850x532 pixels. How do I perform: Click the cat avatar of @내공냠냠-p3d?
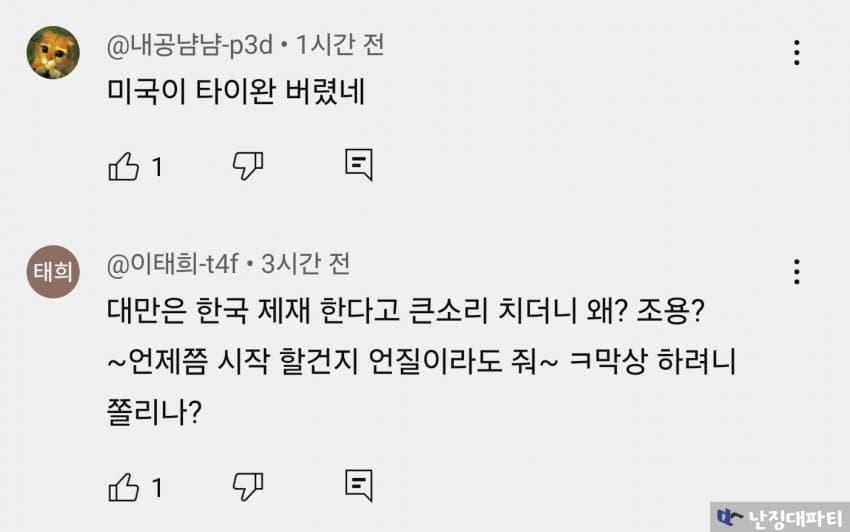[x=53, y=53]
